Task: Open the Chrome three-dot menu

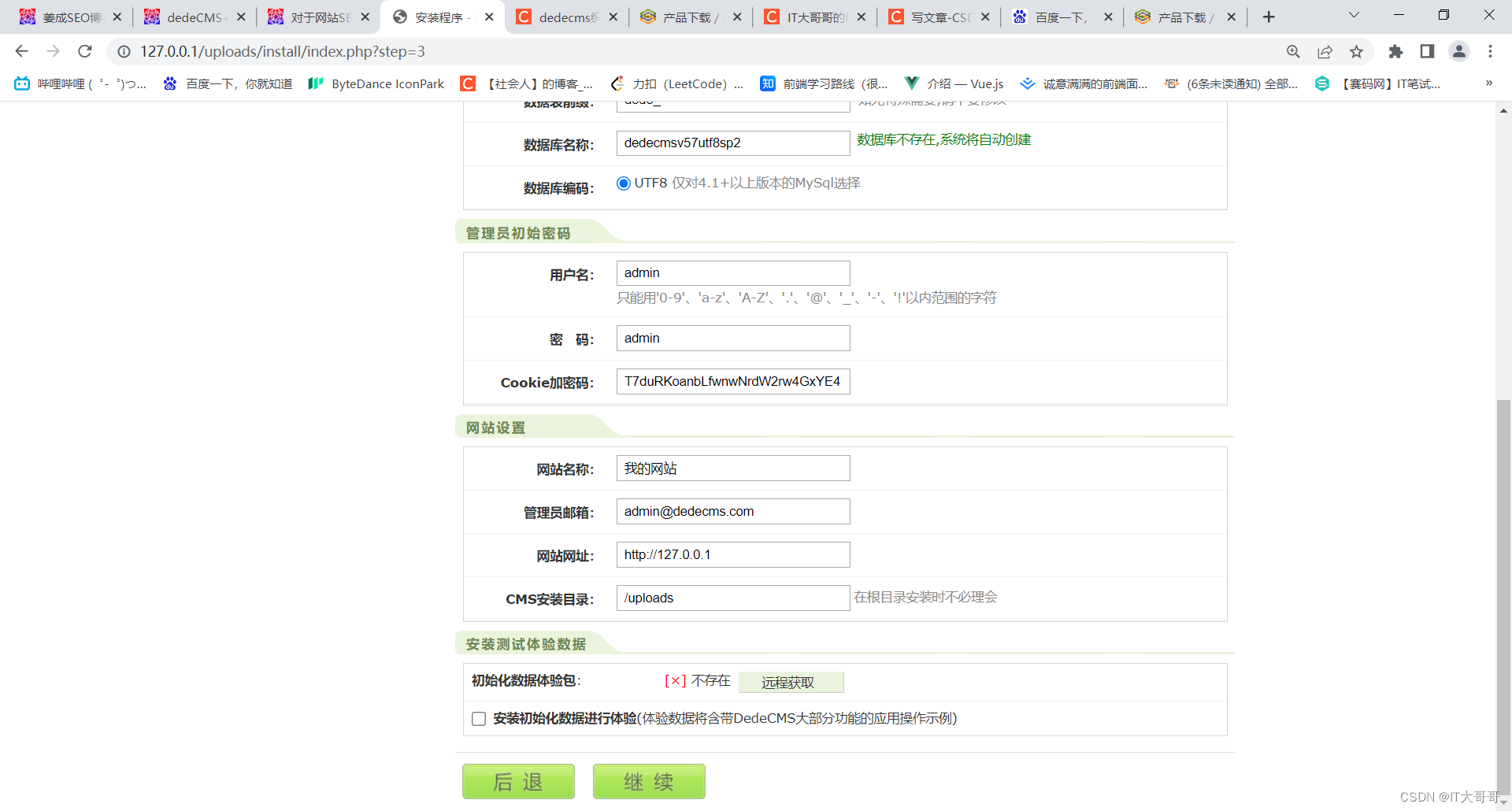Action: pyautogui.click(x=1490, y=51)
